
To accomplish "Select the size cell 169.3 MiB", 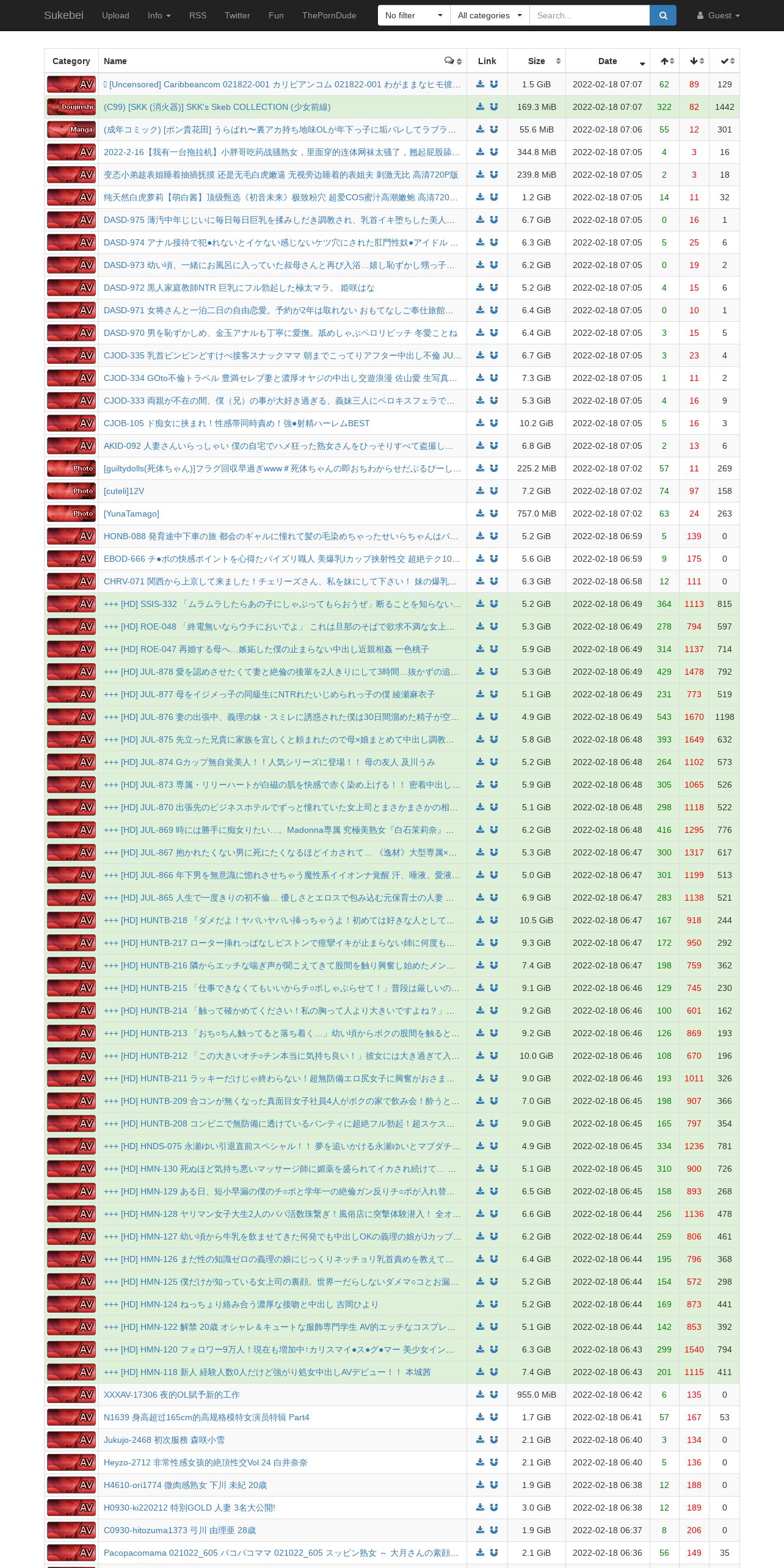I will (537, 107).
